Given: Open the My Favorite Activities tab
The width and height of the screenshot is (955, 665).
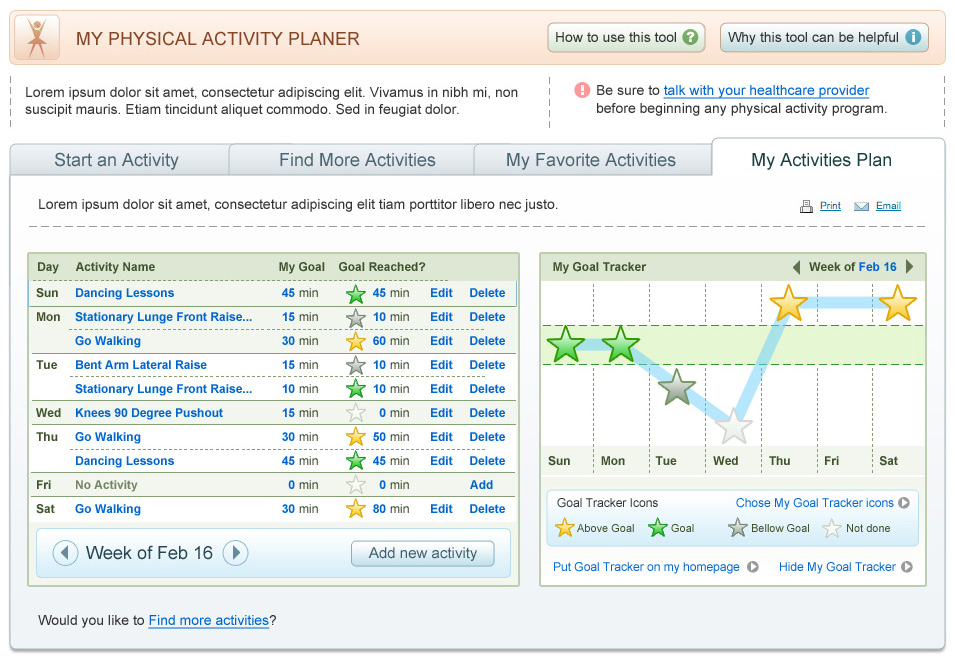Looking at the screenshot, I should tap(590, 160).
